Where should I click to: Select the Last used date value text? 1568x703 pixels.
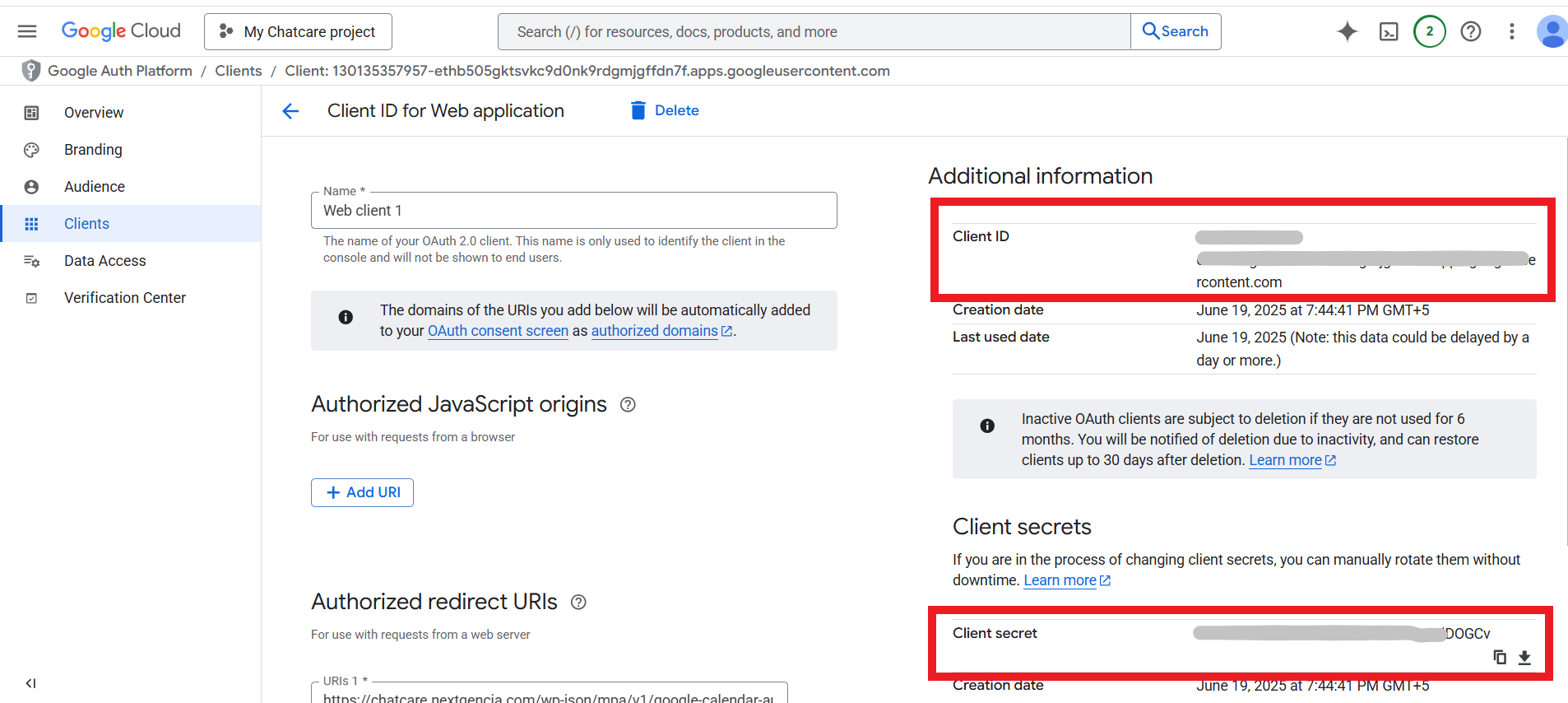click(x=1362, y=349)
